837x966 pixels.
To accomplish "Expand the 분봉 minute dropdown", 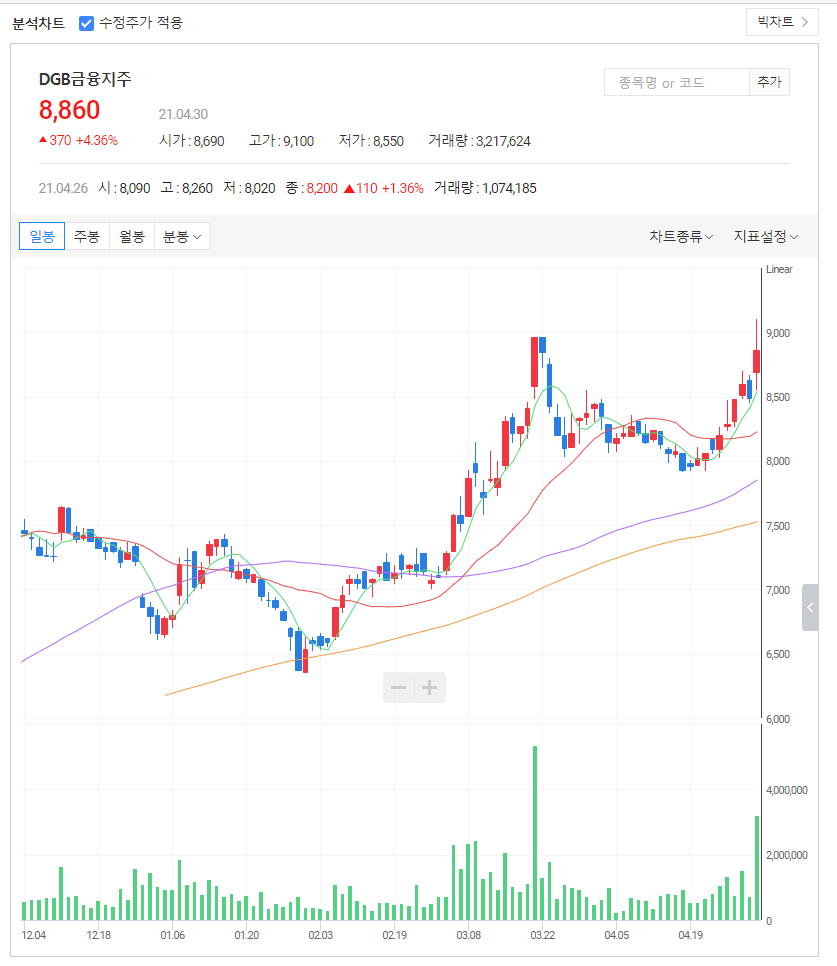I will 182,237.
